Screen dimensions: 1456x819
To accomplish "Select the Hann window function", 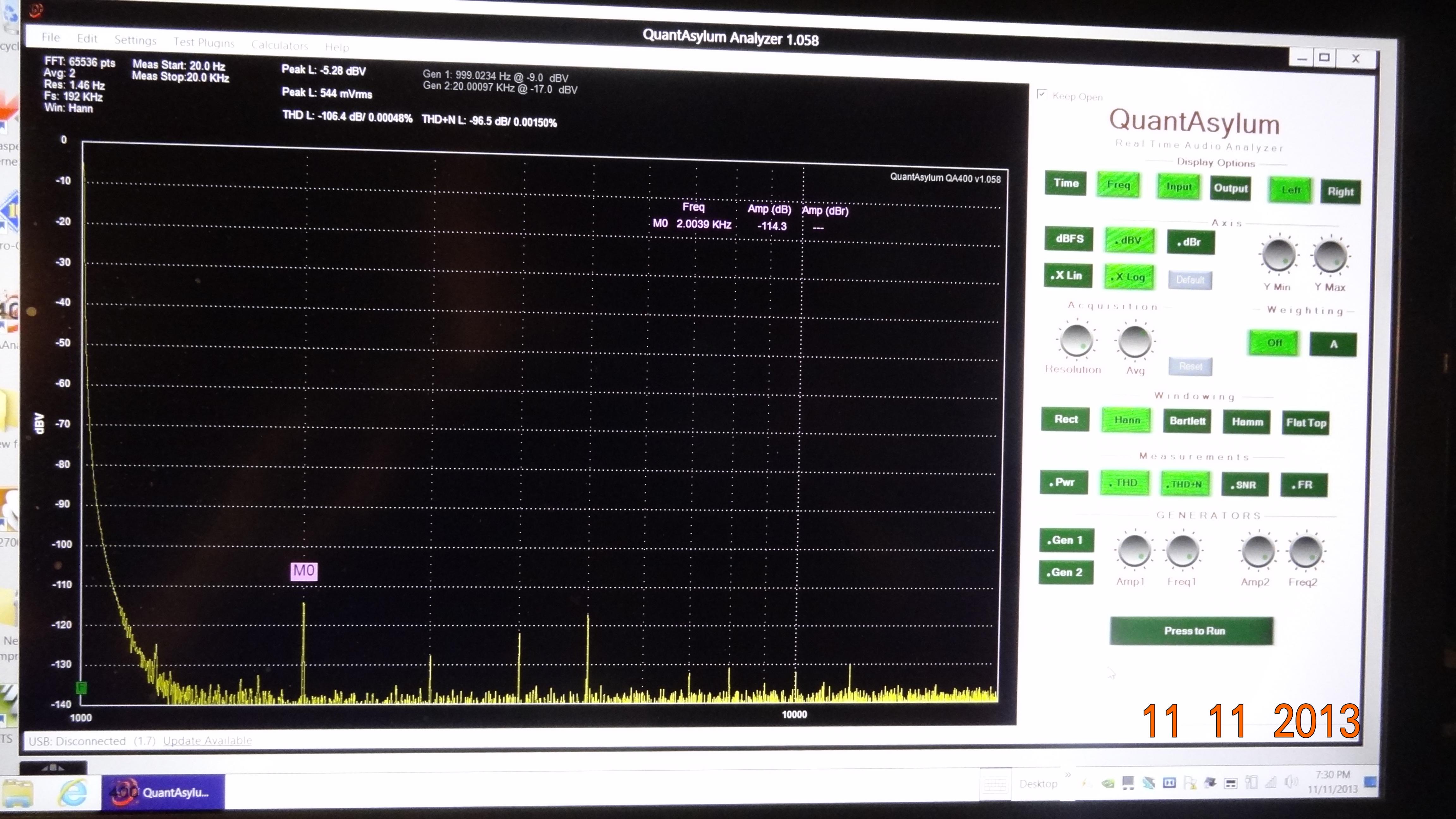I will 1126,420.
